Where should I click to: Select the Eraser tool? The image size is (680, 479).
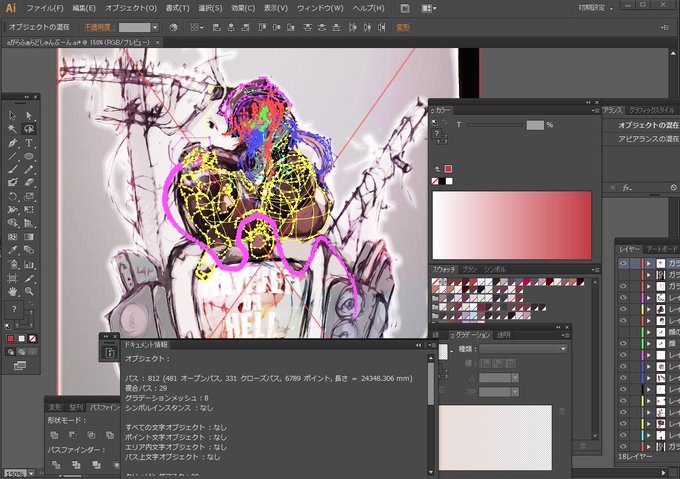(29, 182)
